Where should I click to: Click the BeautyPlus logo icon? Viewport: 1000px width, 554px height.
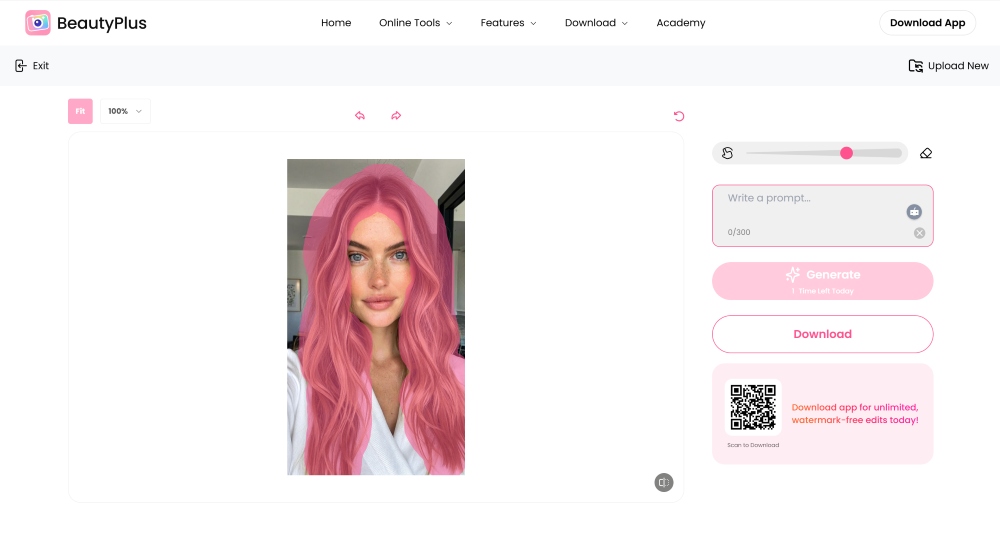(x=38, y=23)
